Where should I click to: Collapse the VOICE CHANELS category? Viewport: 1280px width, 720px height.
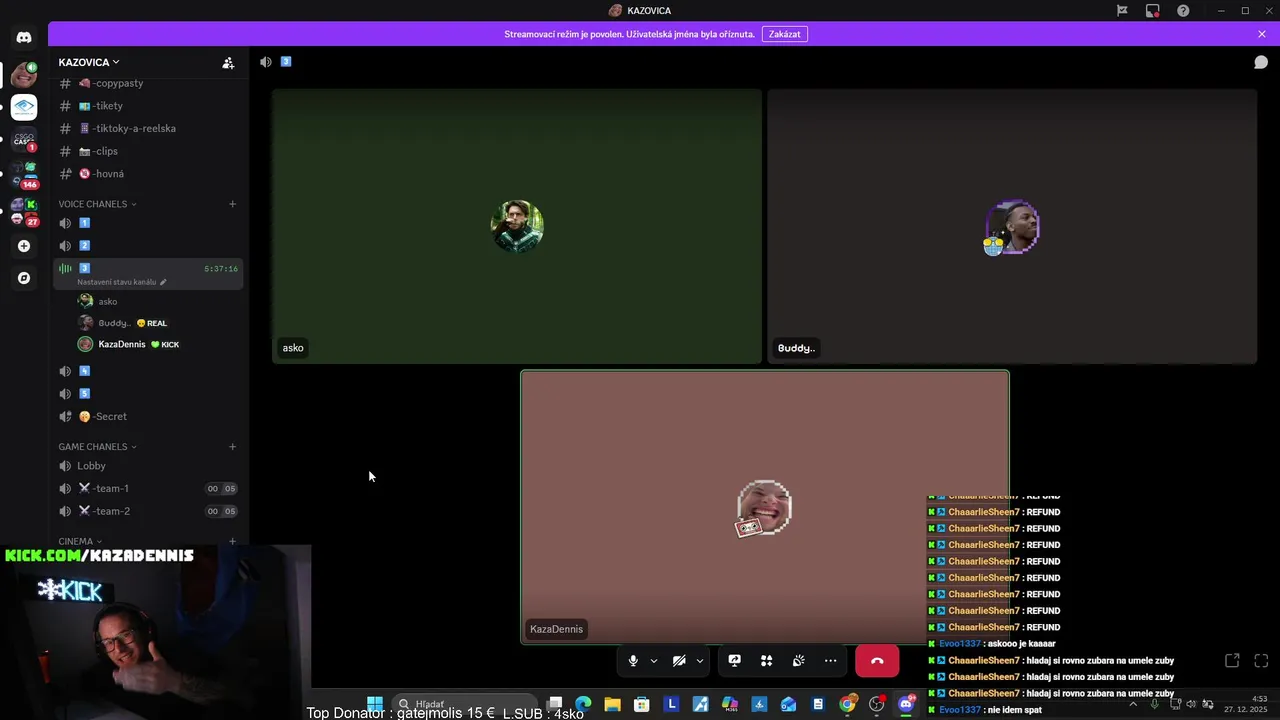pos(97,204)
